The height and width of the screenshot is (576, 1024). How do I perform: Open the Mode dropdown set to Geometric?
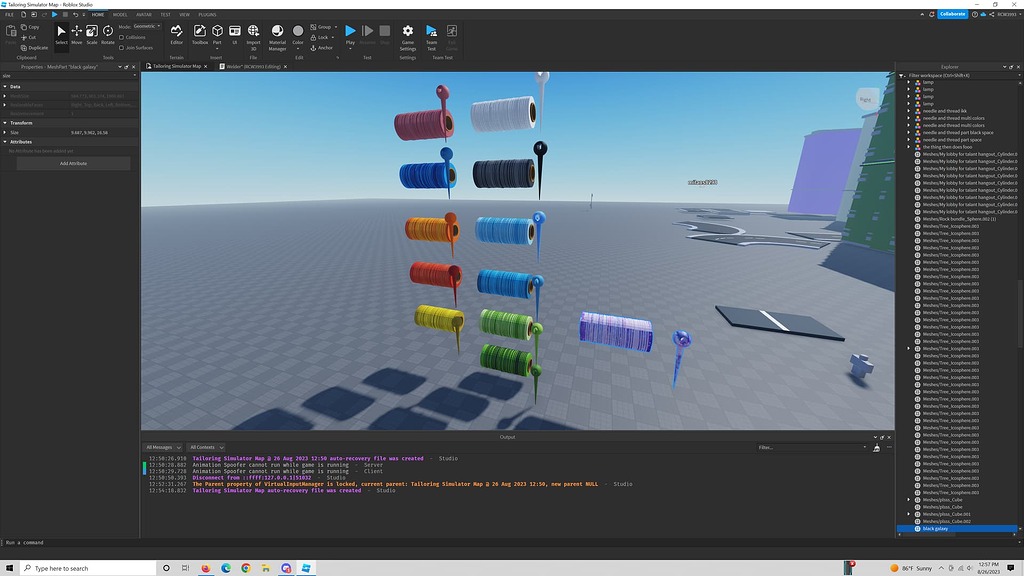coord(145,27)
